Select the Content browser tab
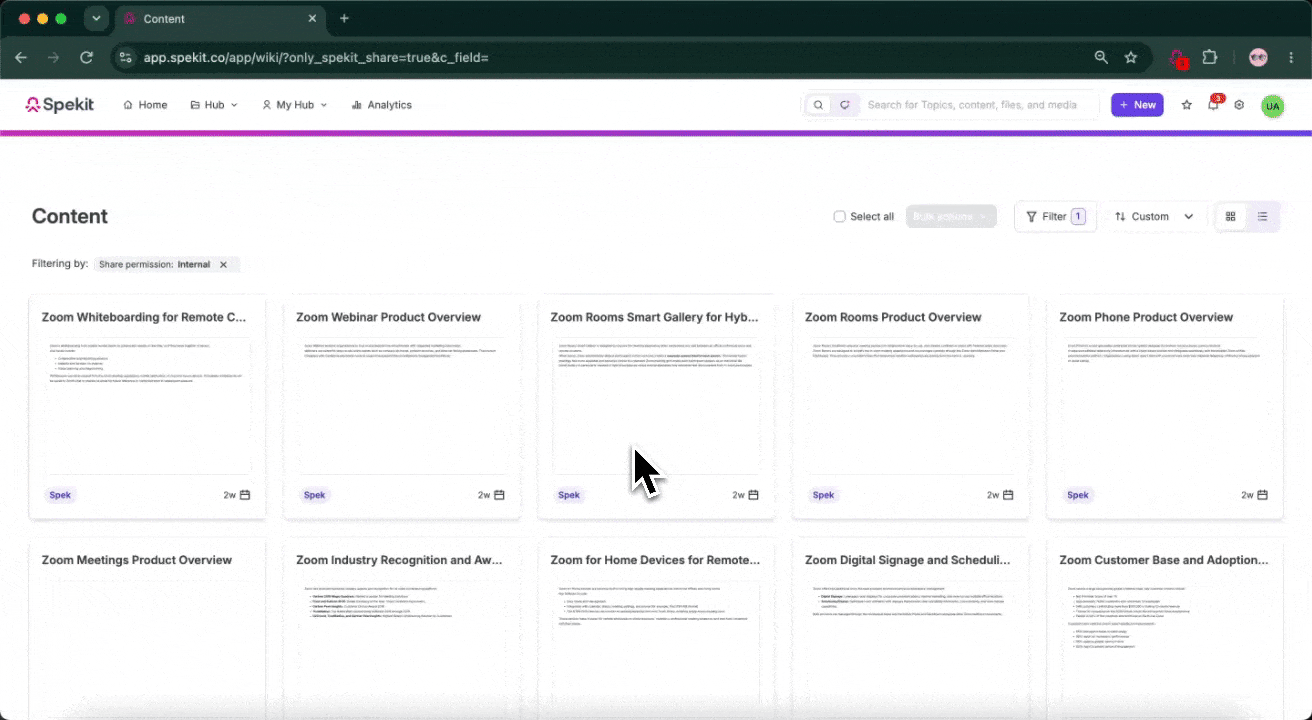 point(220,19)
